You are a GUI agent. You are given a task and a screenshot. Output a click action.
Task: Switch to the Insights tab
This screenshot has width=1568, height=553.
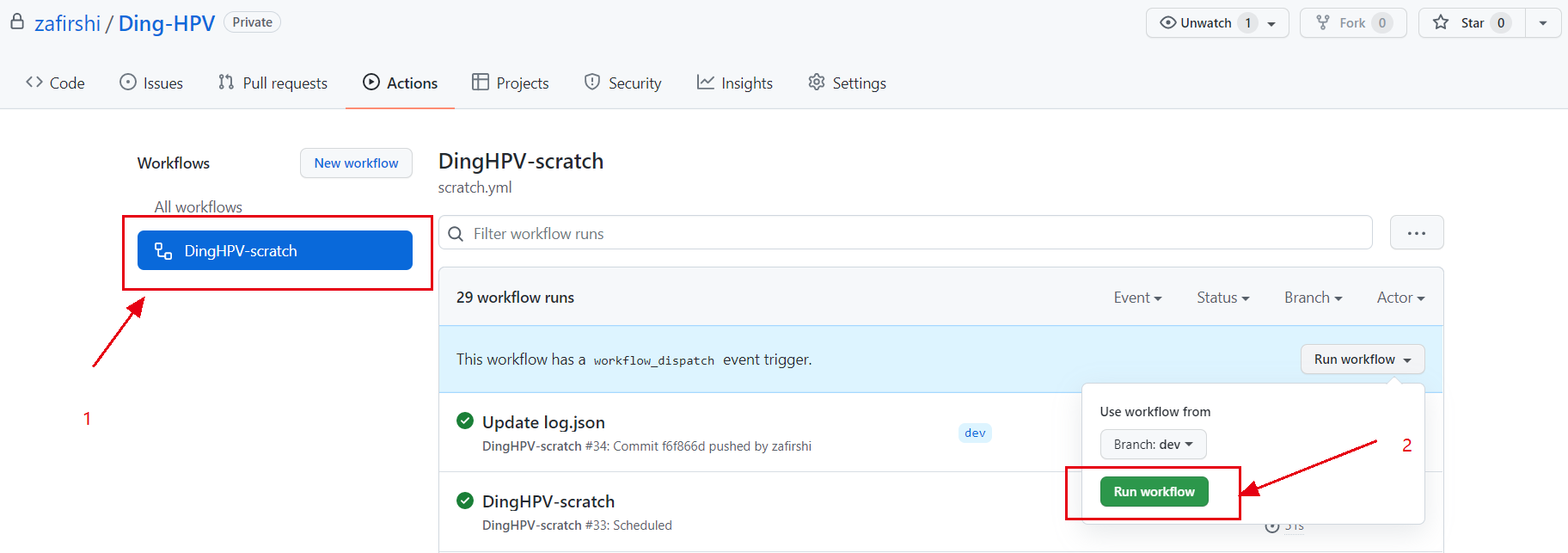(x=735, y=83)
